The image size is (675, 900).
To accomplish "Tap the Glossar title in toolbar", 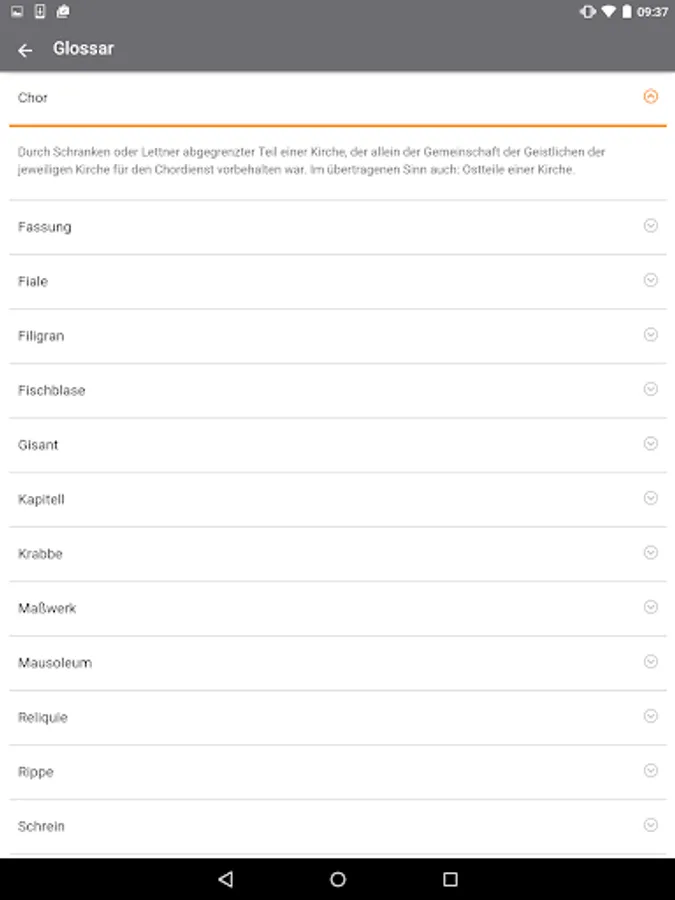I will (83, 48).
